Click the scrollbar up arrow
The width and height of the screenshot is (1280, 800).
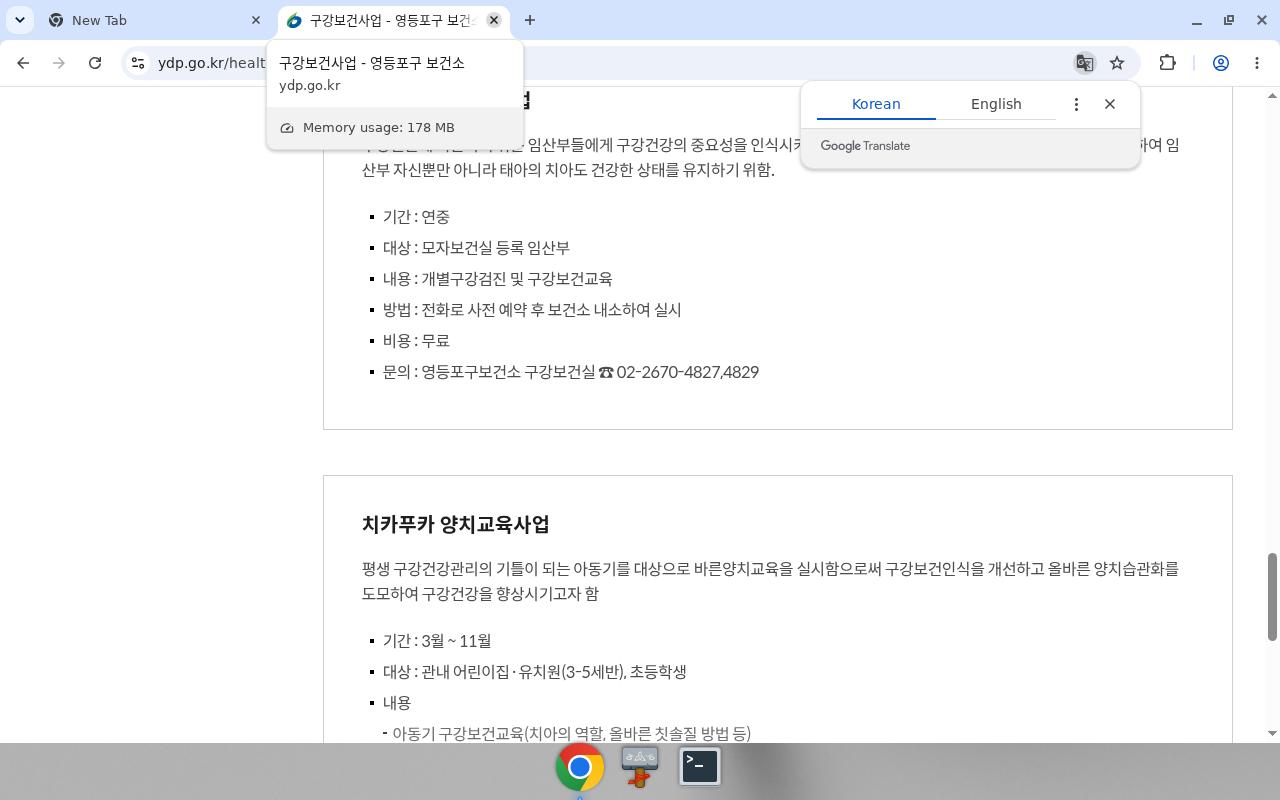pyautogui.click(x=1272, y=96)
